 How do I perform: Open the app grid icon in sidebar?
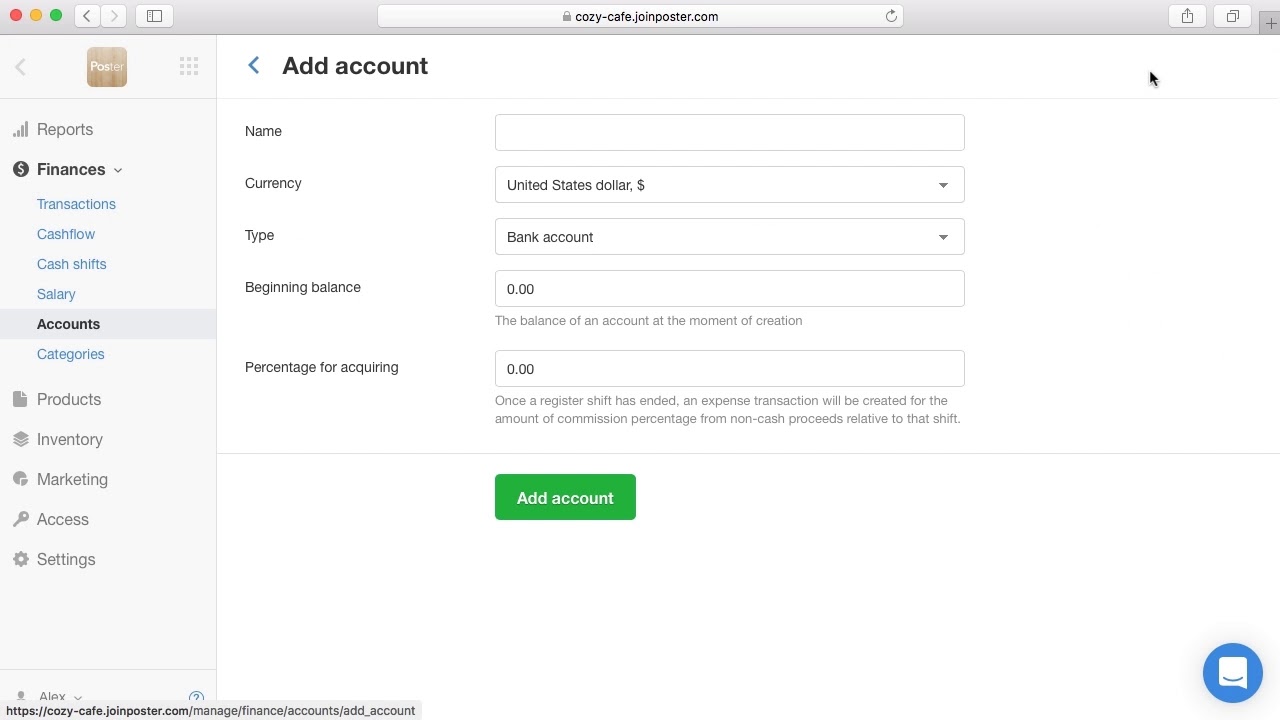(x=189, y=67)
